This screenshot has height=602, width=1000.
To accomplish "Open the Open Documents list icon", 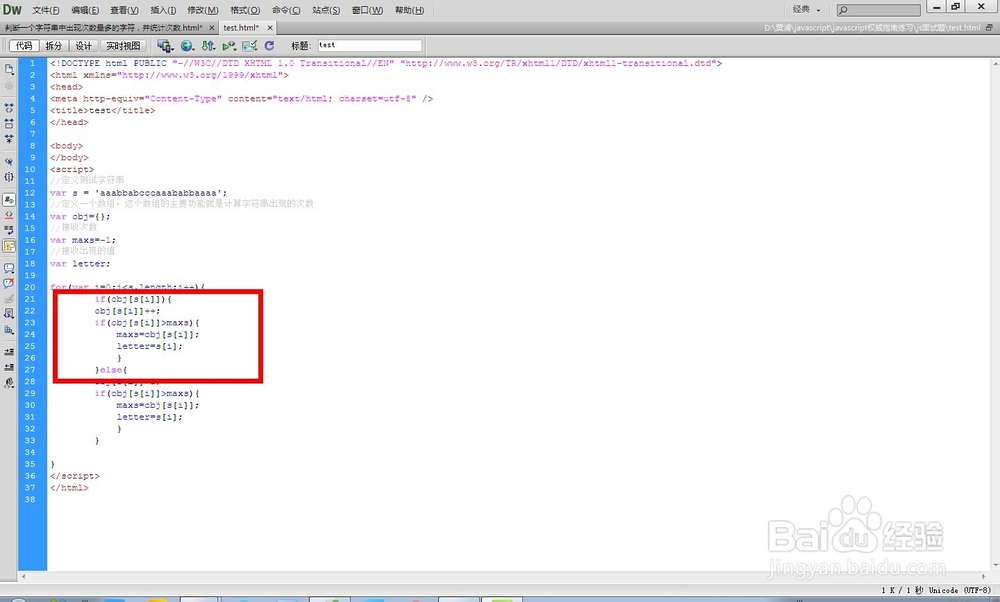I will pos(9,69).
